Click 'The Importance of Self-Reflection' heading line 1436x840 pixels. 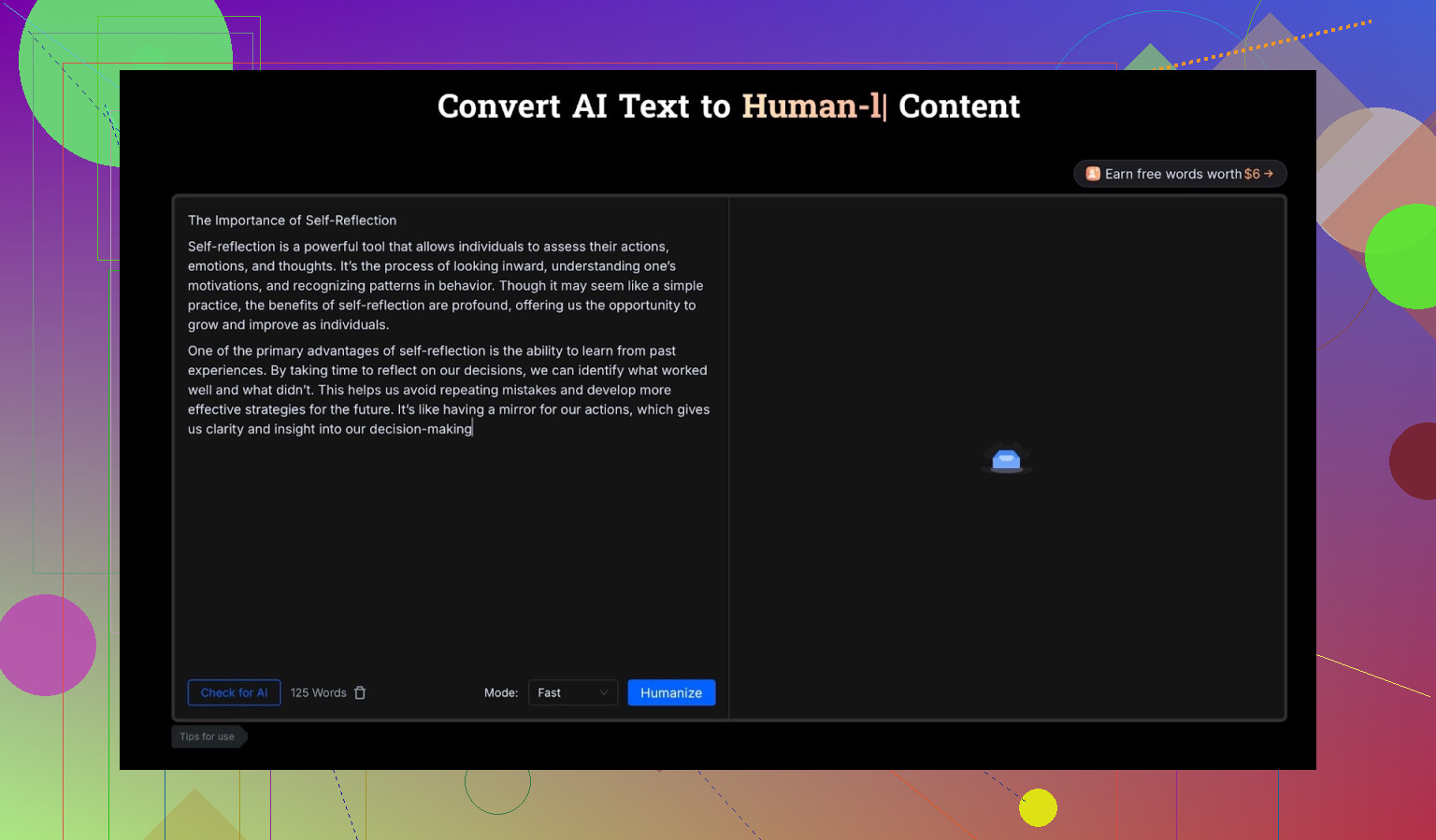(292, 221)
